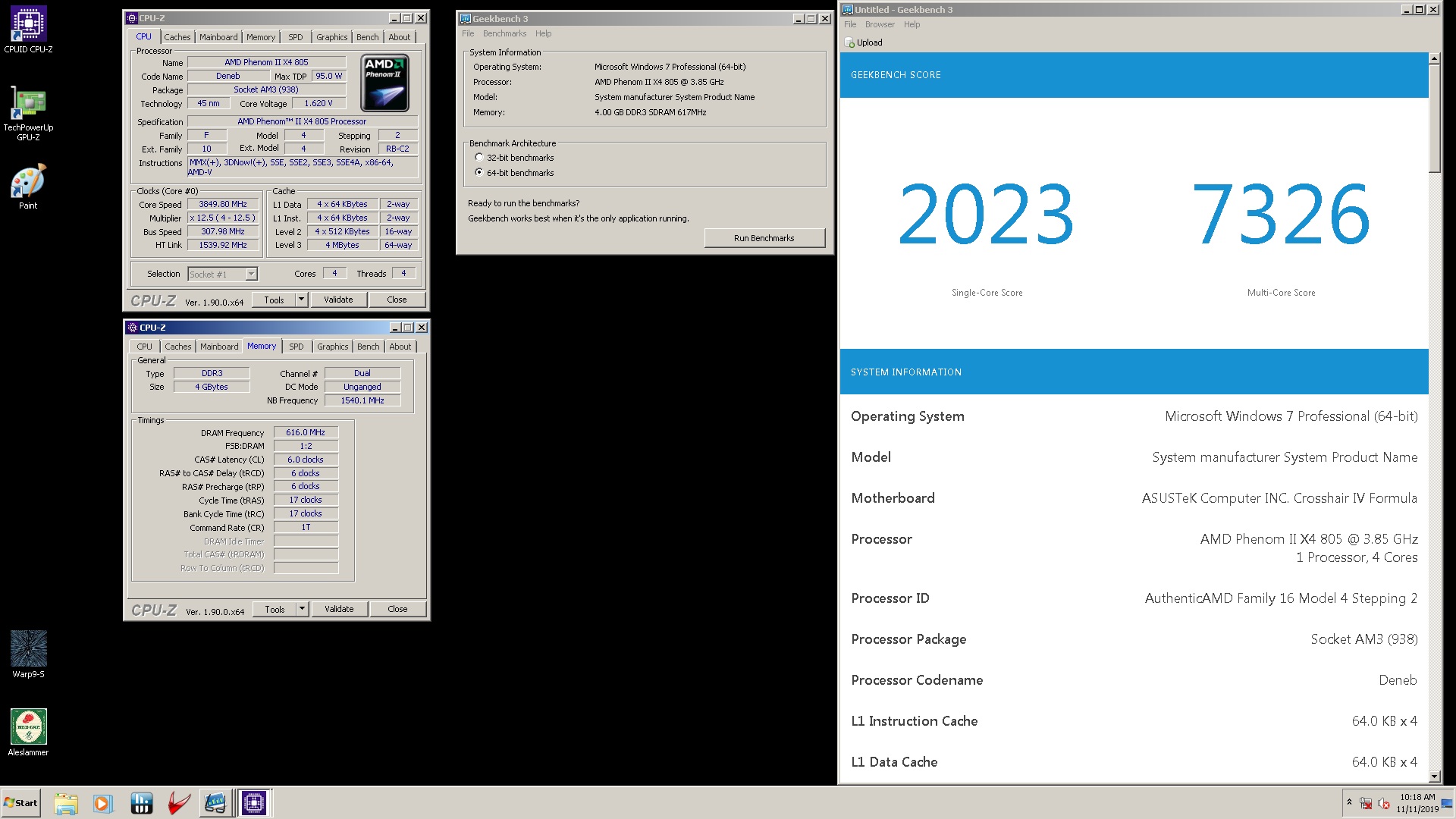
Task: Launch Windows Media Player from taskbar
Action: 103,803
